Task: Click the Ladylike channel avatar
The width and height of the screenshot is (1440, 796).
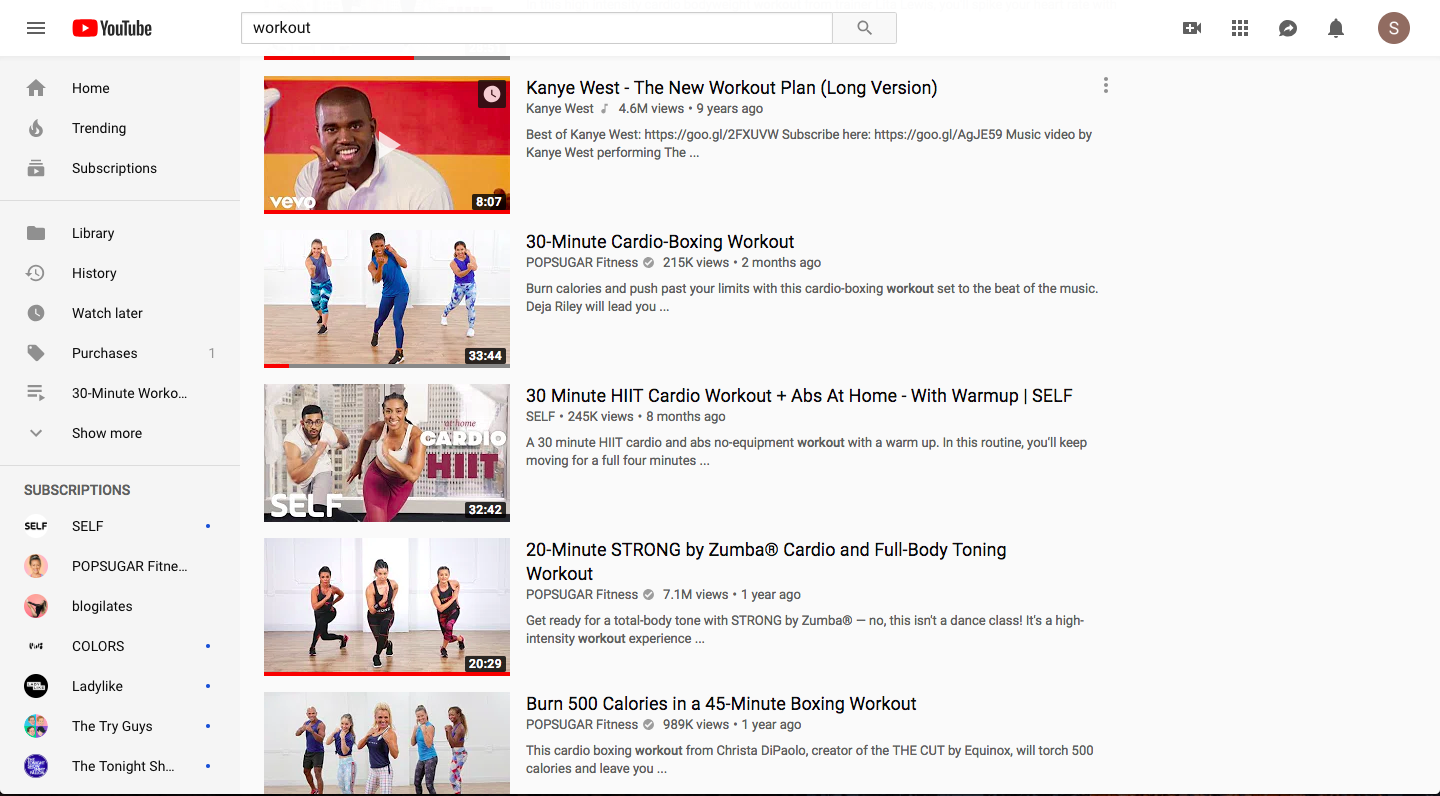Action: (x=36, y=686)
